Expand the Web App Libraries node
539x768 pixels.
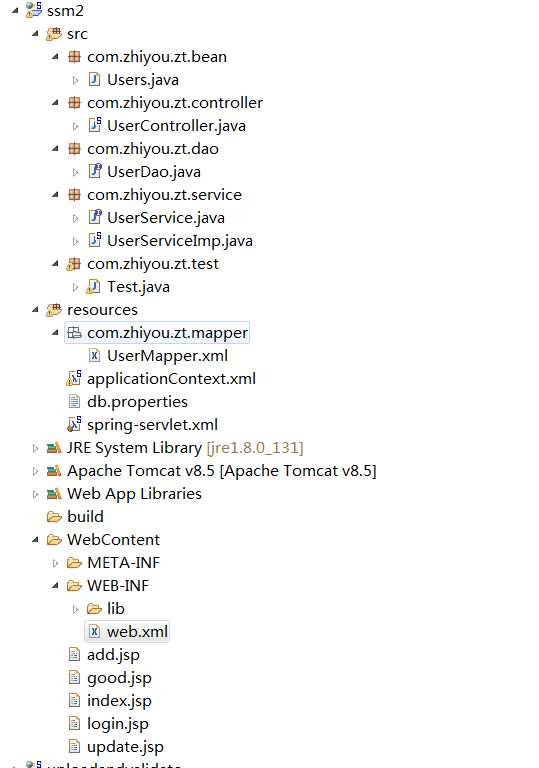(x=35, y=494)
